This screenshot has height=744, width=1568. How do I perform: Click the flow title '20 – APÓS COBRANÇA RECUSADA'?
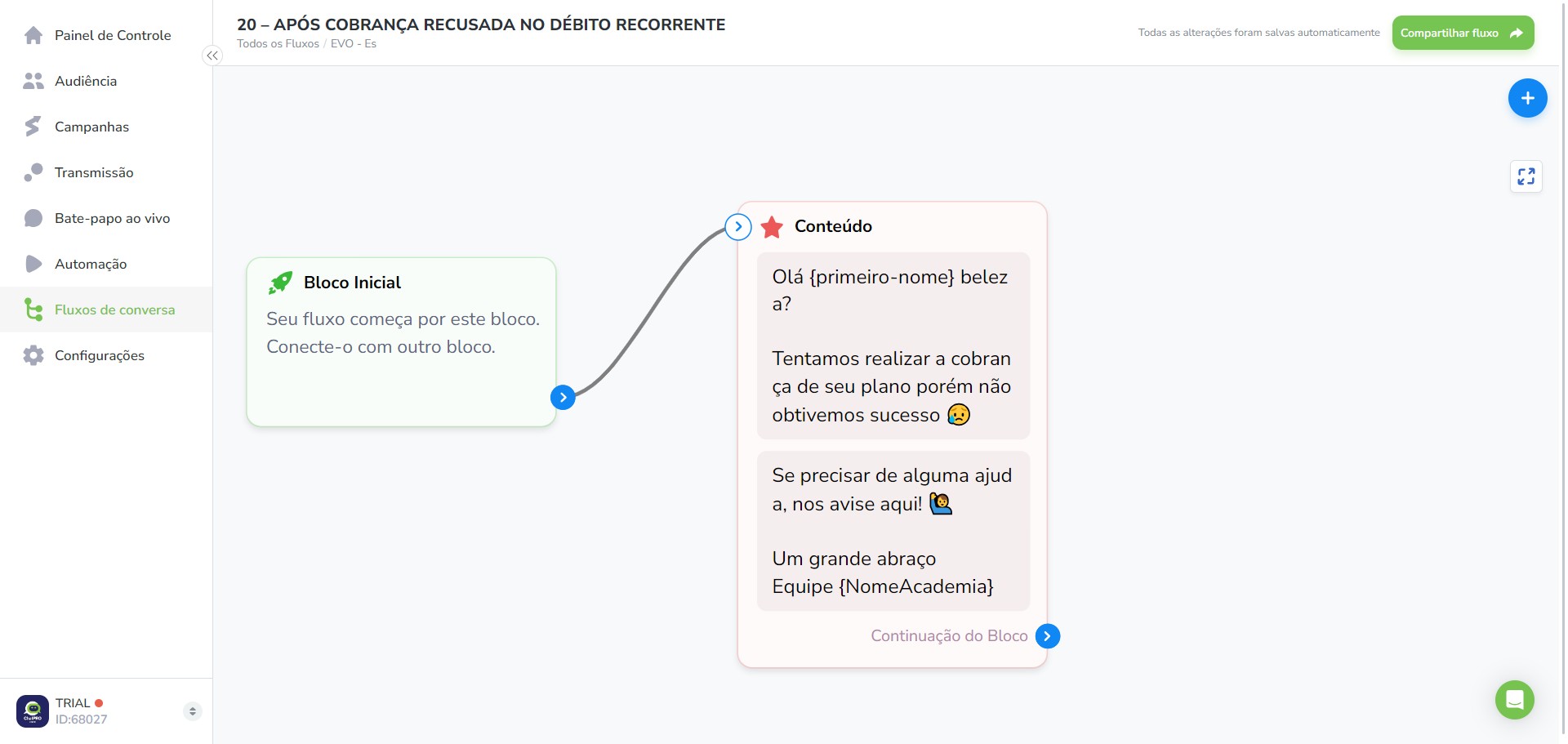point(481,25)
